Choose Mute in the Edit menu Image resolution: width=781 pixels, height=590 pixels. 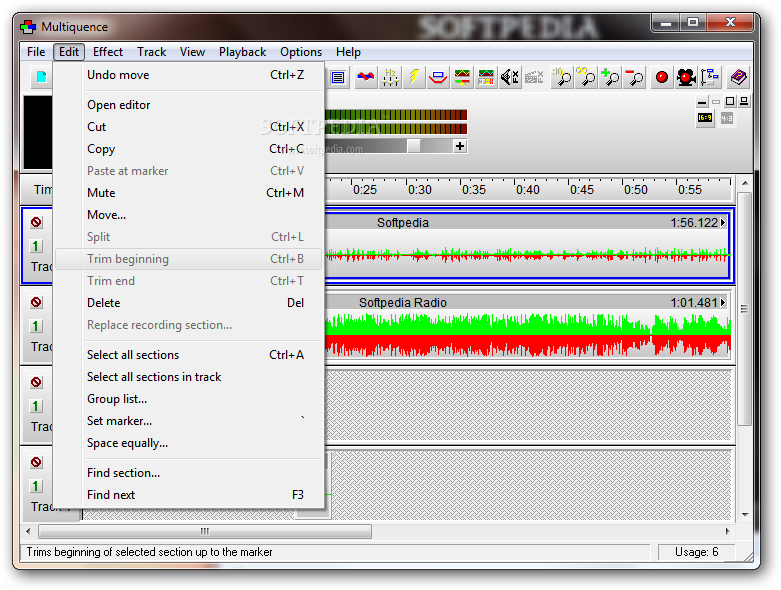(189, 193)
